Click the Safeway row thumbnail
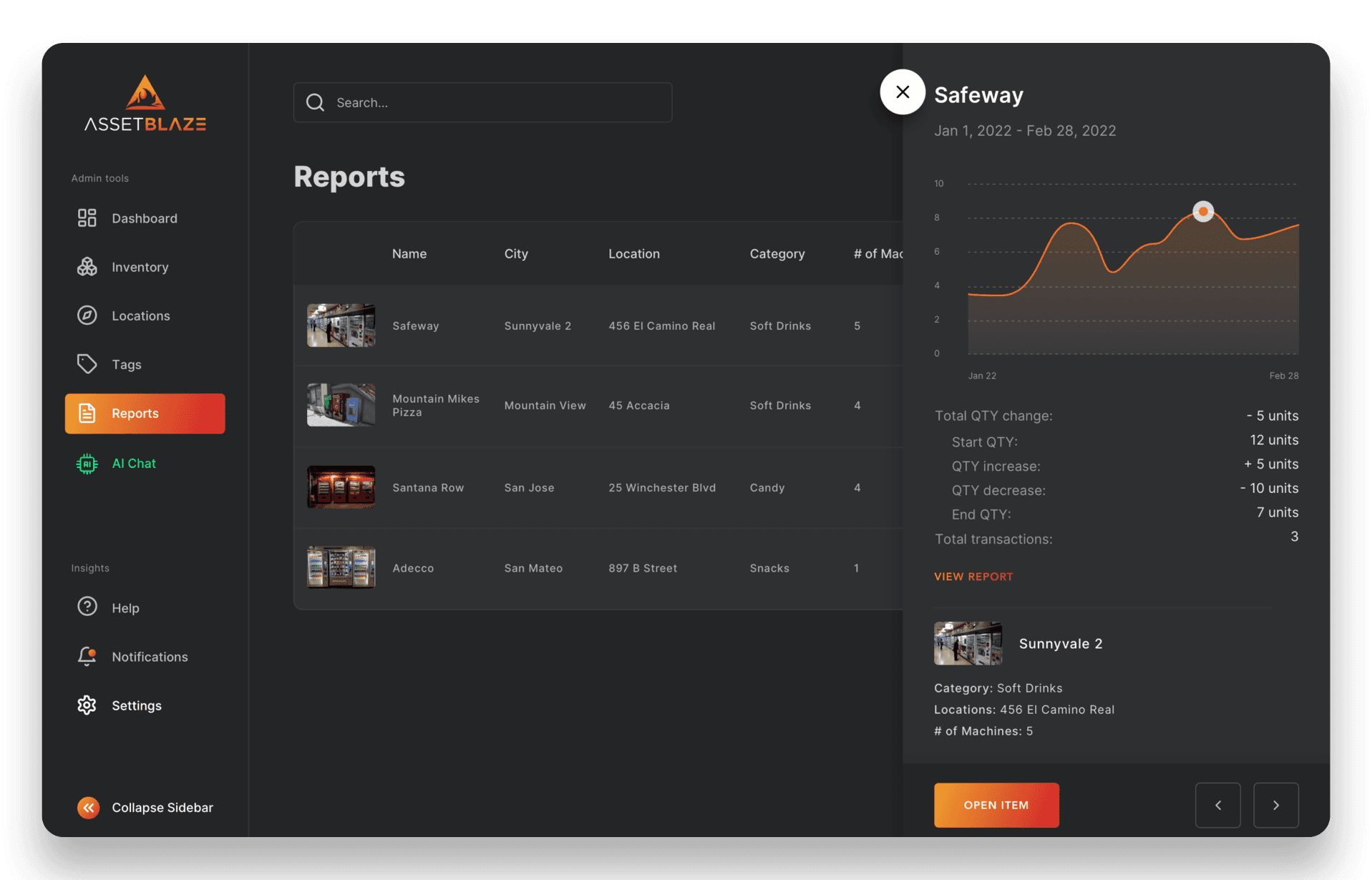The width and height of the screenshot is (1372, 880). pos(341,326)
